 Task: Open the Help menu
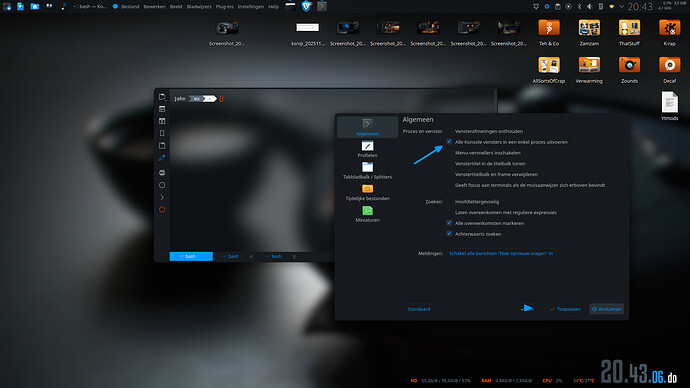pos(273,7)
